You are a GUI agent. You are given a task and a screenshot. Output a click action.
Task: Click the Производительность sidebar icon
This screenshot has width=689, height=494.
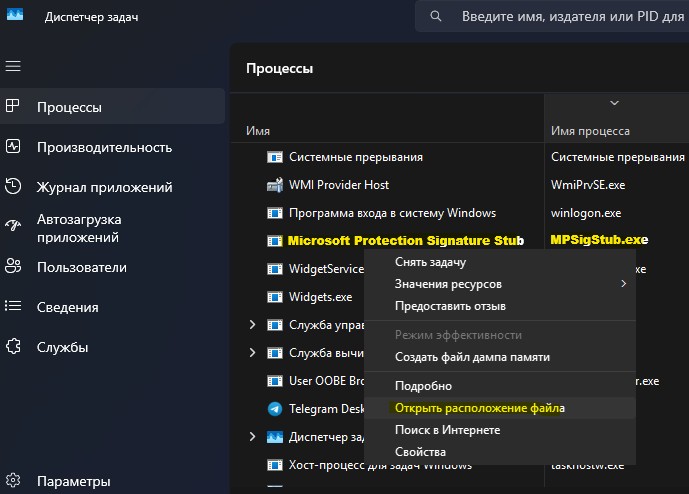[x=13, y=146]
